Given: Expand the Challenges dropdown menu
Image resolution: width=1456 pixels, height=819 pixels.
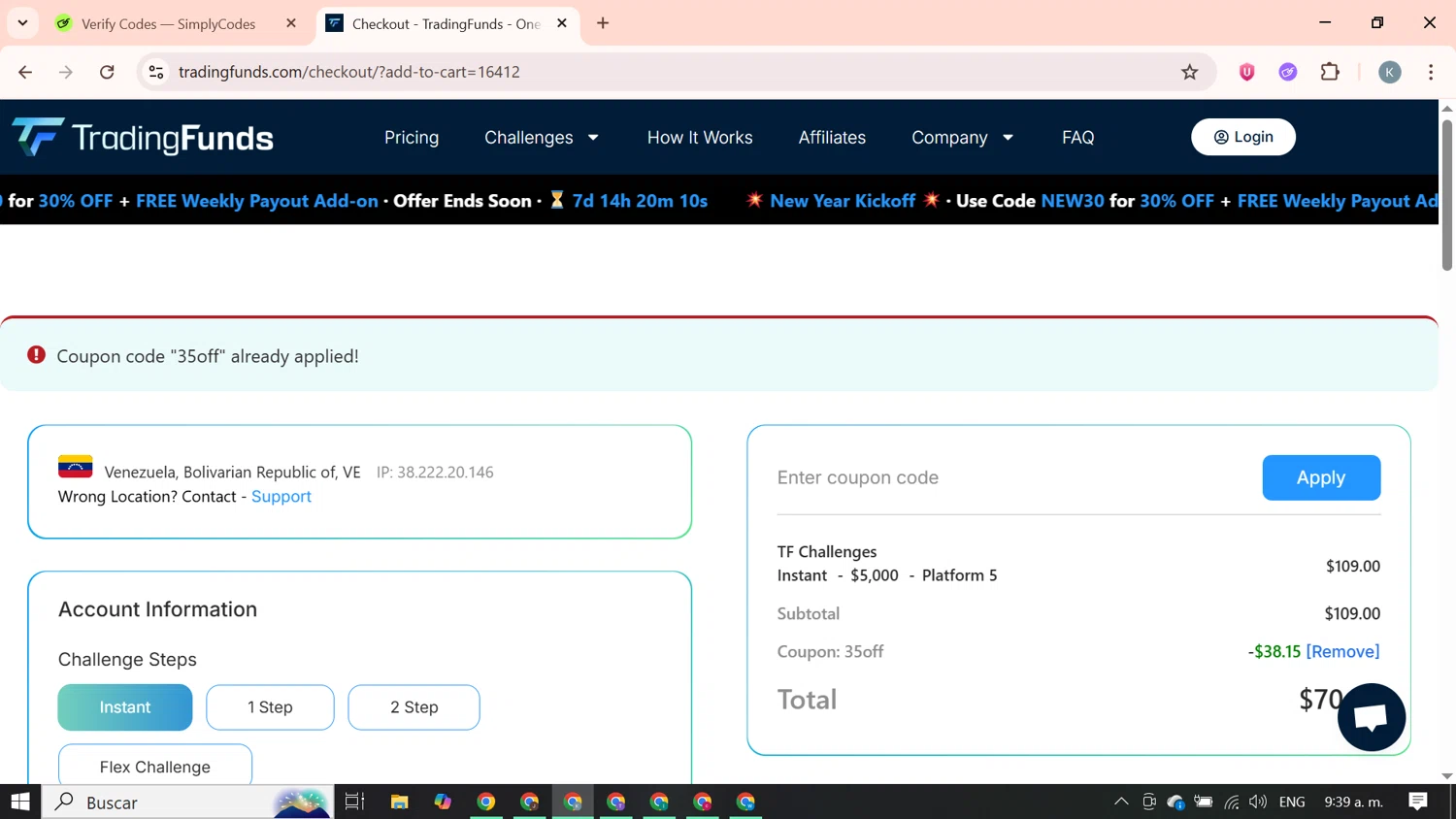Looking at the screenshot, I should [542, 138].
